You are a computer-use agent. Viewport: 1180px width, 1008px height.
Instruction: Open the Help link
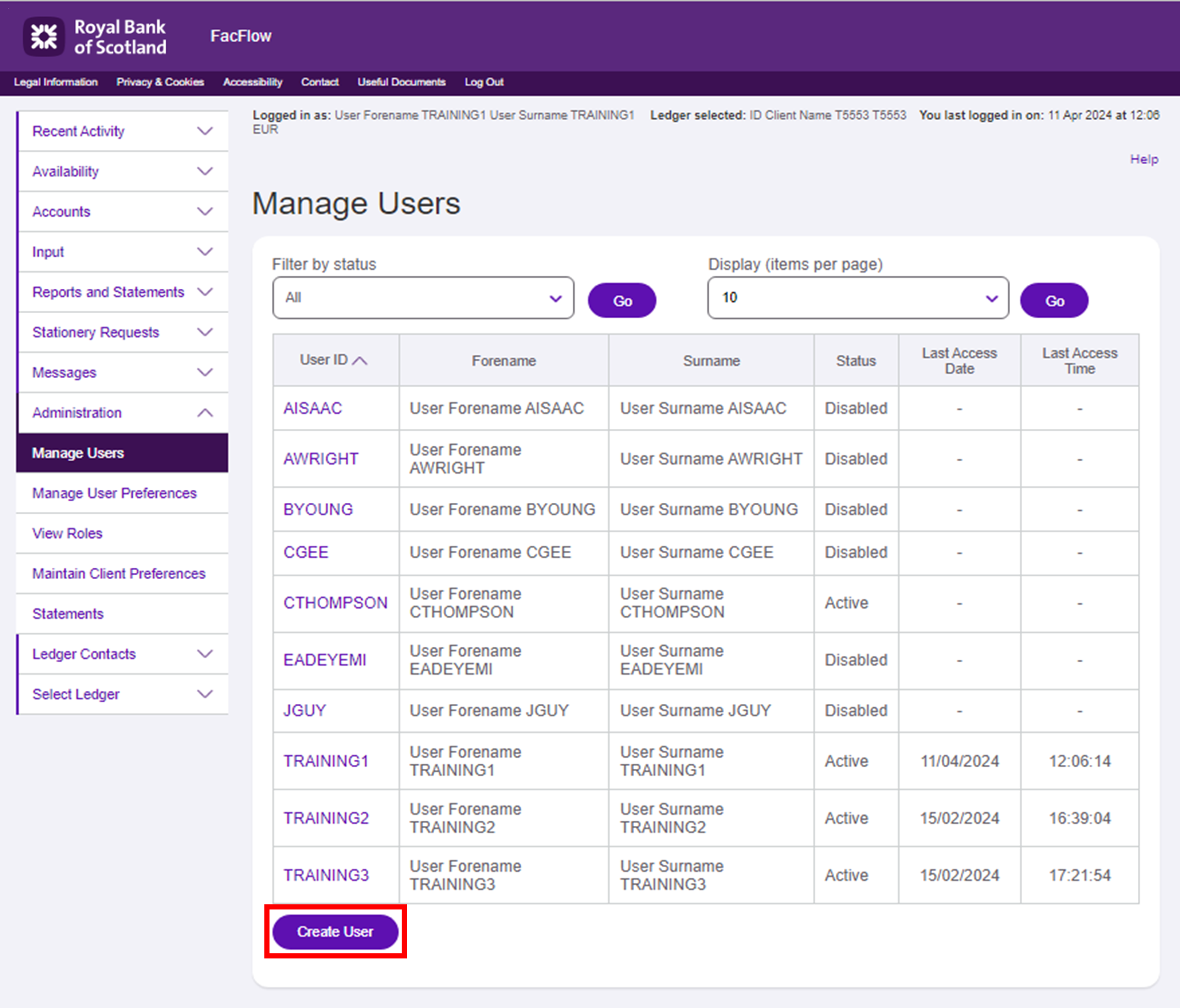pos(1144,159)
